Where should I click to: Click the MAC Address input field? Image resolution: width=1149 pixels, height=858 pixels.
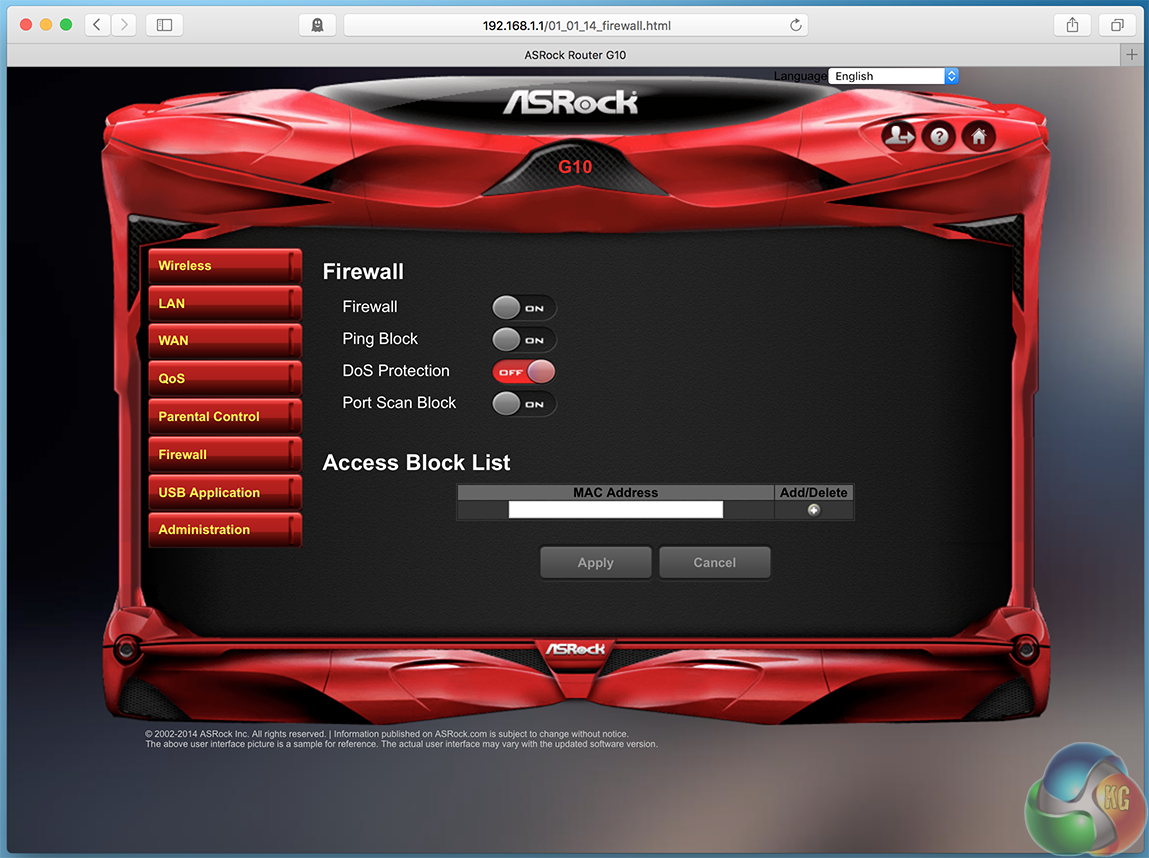click(616, 510)
